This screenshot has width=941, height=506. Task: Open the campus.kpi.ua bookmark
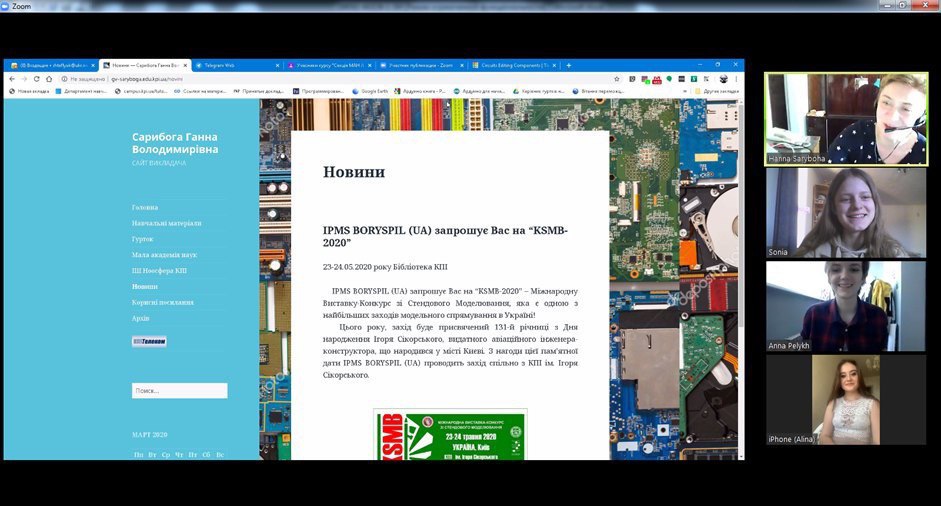(141, 91)
